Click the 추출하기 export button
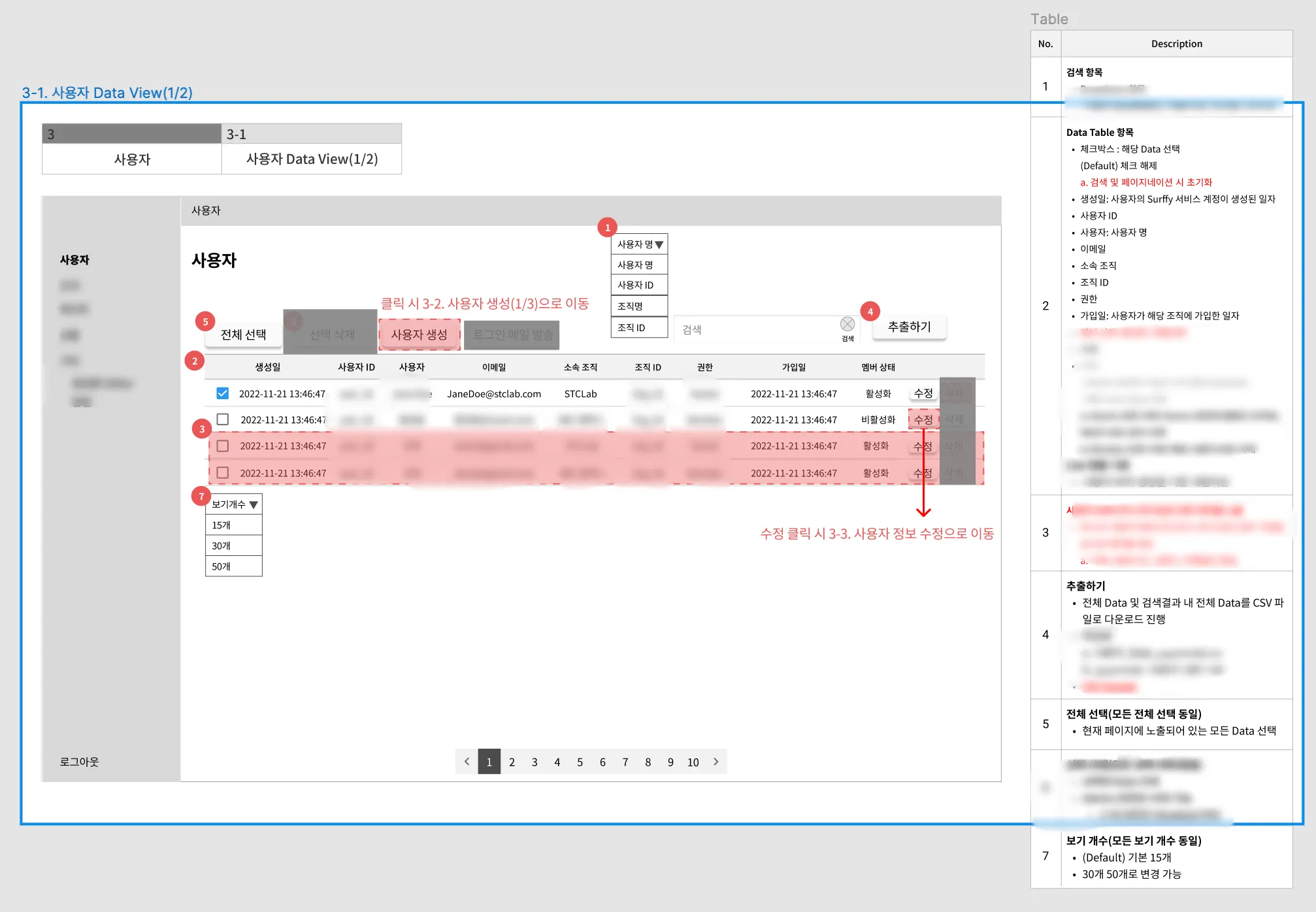This screenshot has height=912, width=1316. [x=909, y=327]
